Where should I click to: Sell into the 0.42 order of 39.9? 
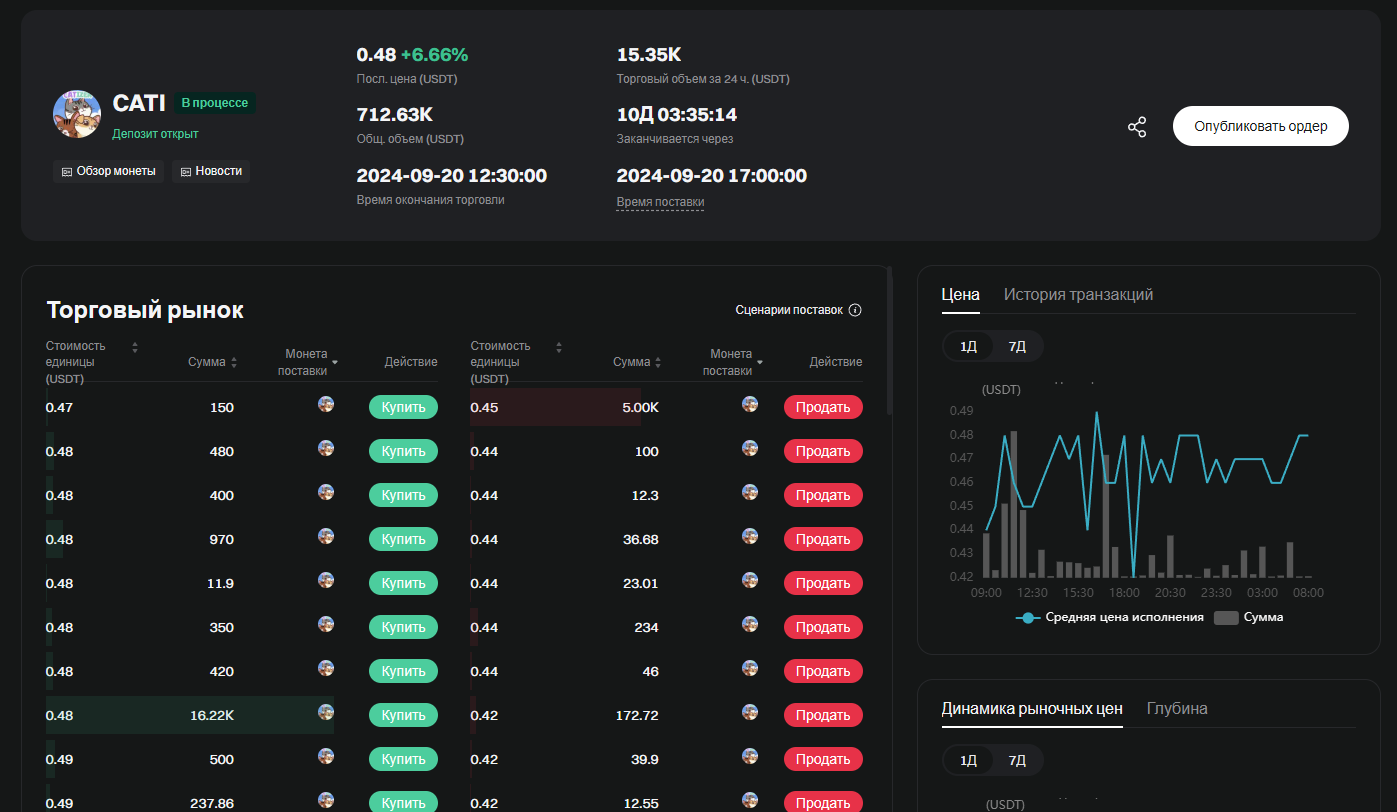click(x=823, y=759)
